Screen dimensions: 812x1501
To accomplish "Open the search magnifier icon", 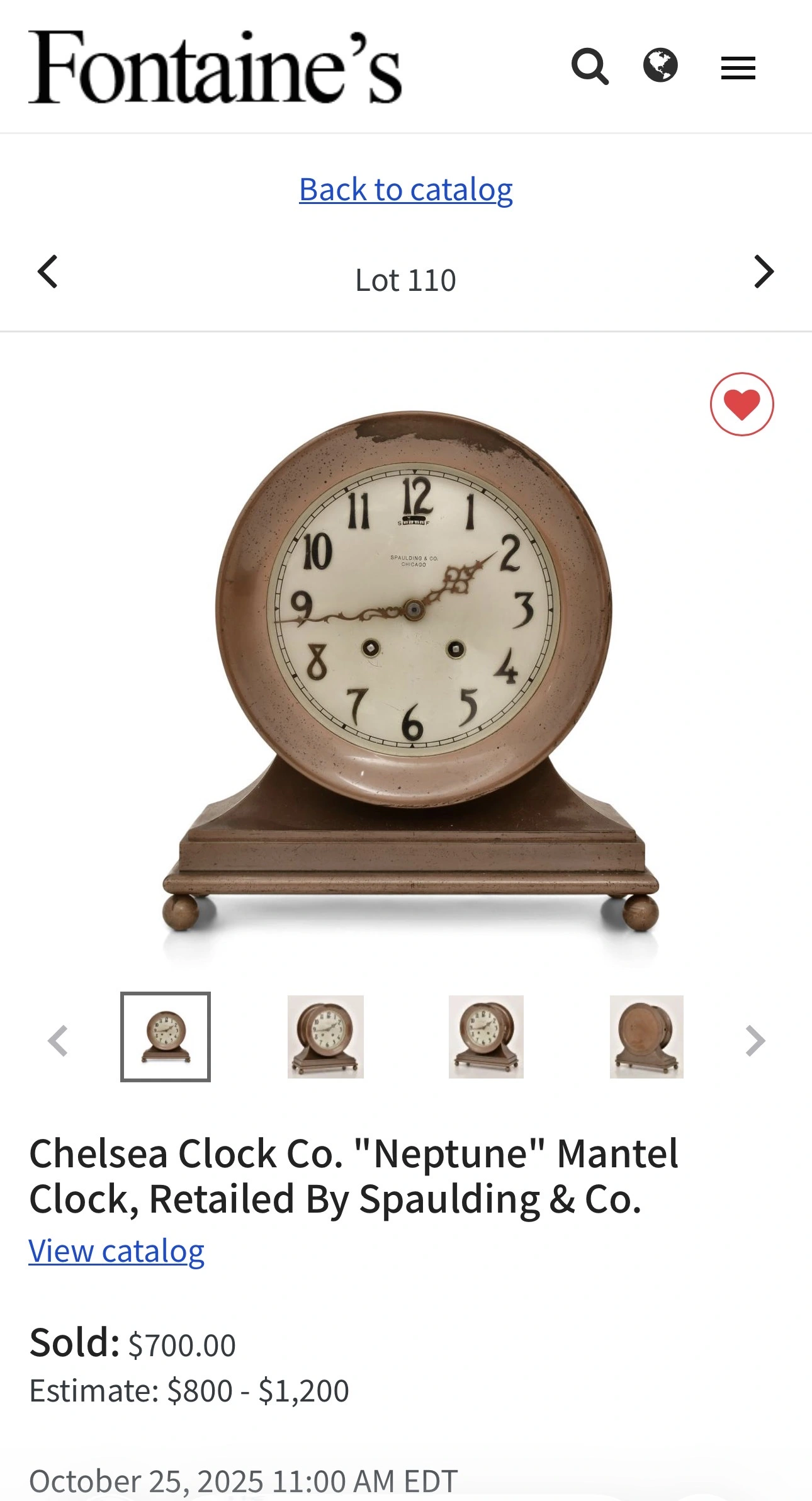I will [x=590, y=66].
